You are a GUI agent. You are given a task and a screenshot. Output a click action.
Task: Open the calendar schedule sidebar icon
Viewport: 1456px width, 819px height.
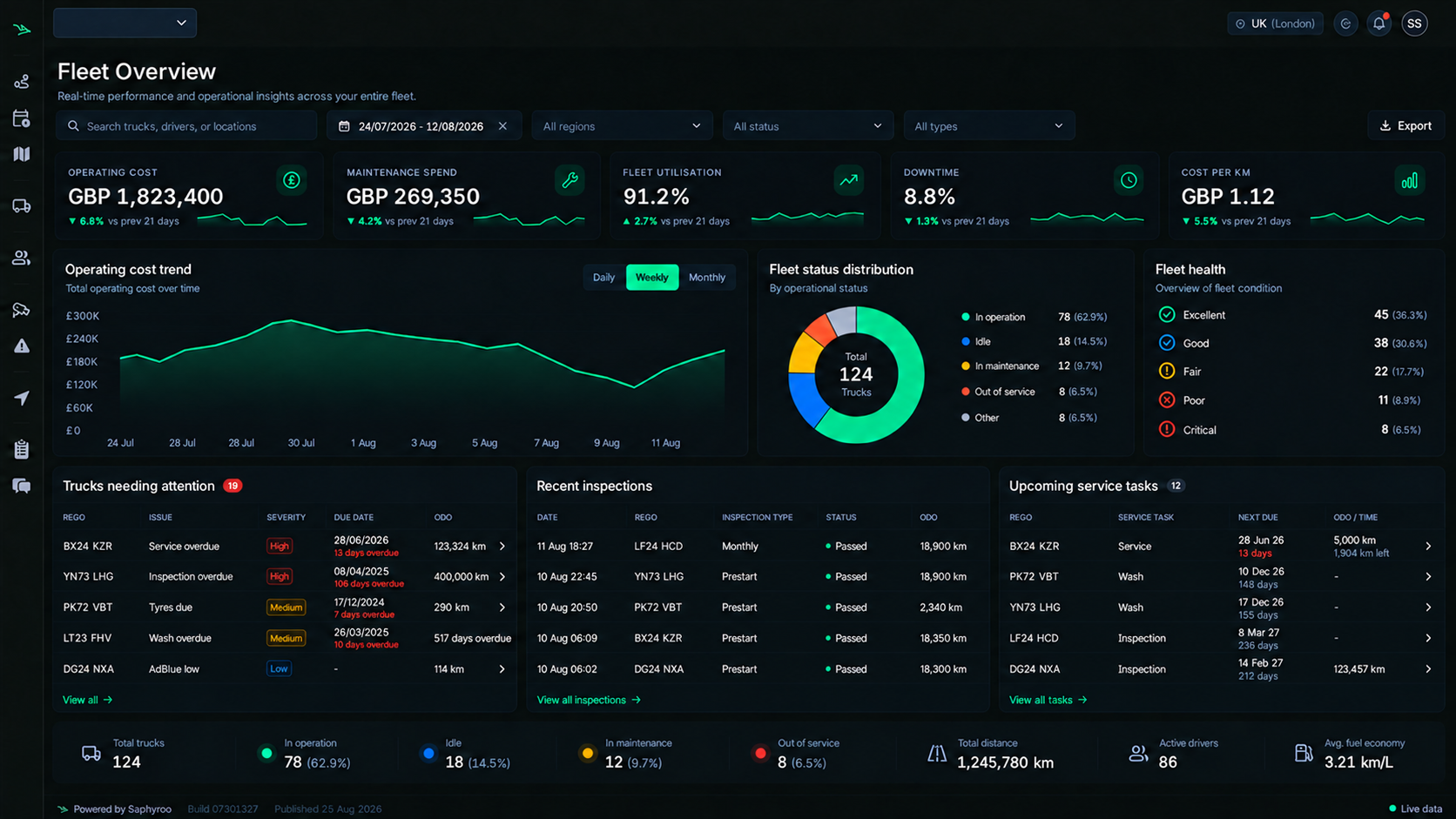[x=22, y=118]
